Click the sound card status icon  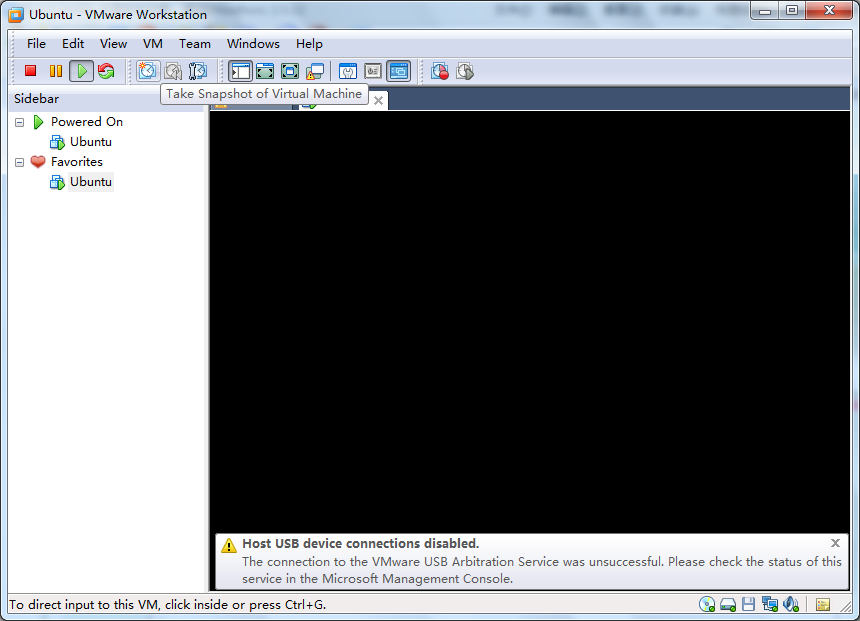791,605
